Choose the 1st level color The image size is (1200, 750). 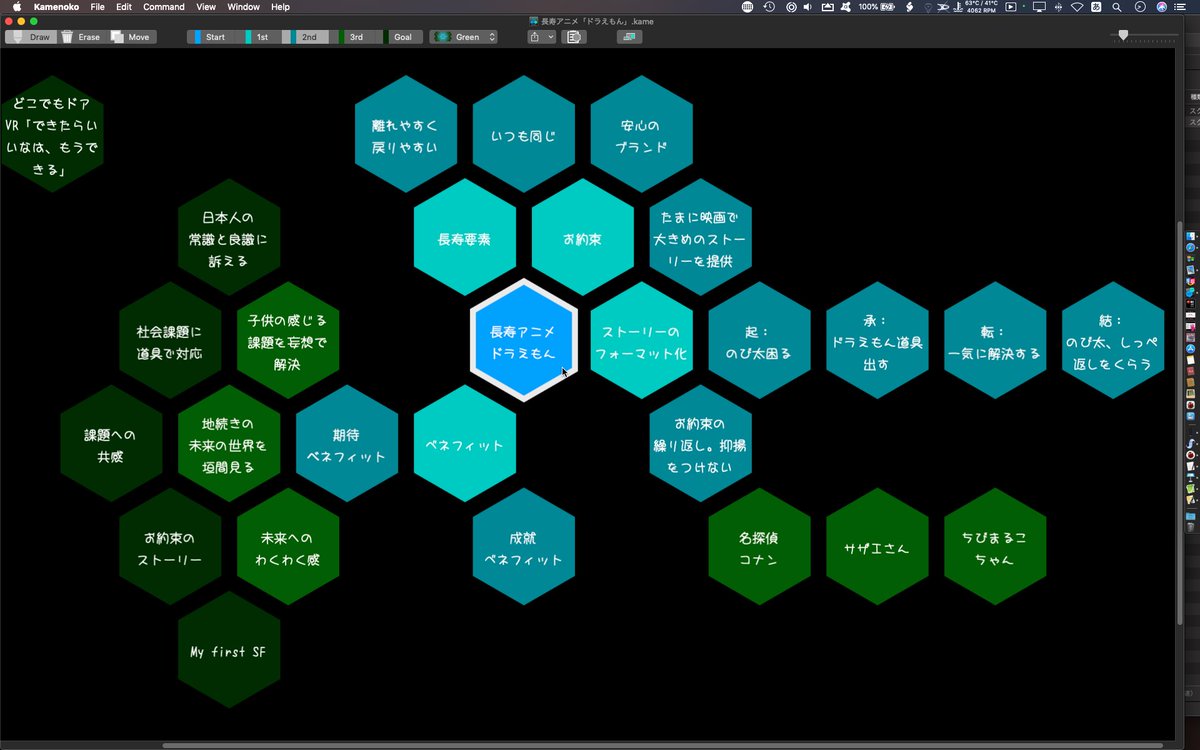259,37
